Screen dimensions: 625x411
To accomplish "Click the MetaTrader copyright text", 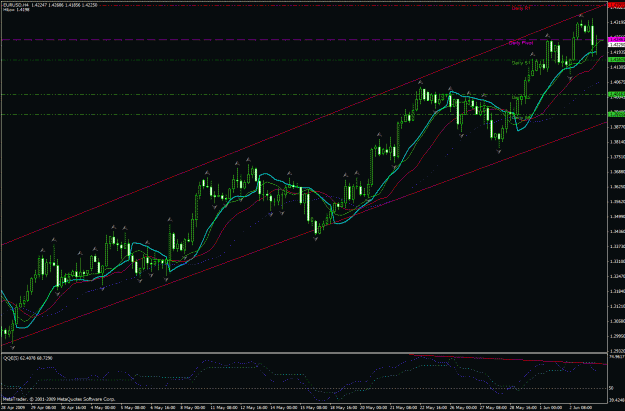I will click(59, 399).
